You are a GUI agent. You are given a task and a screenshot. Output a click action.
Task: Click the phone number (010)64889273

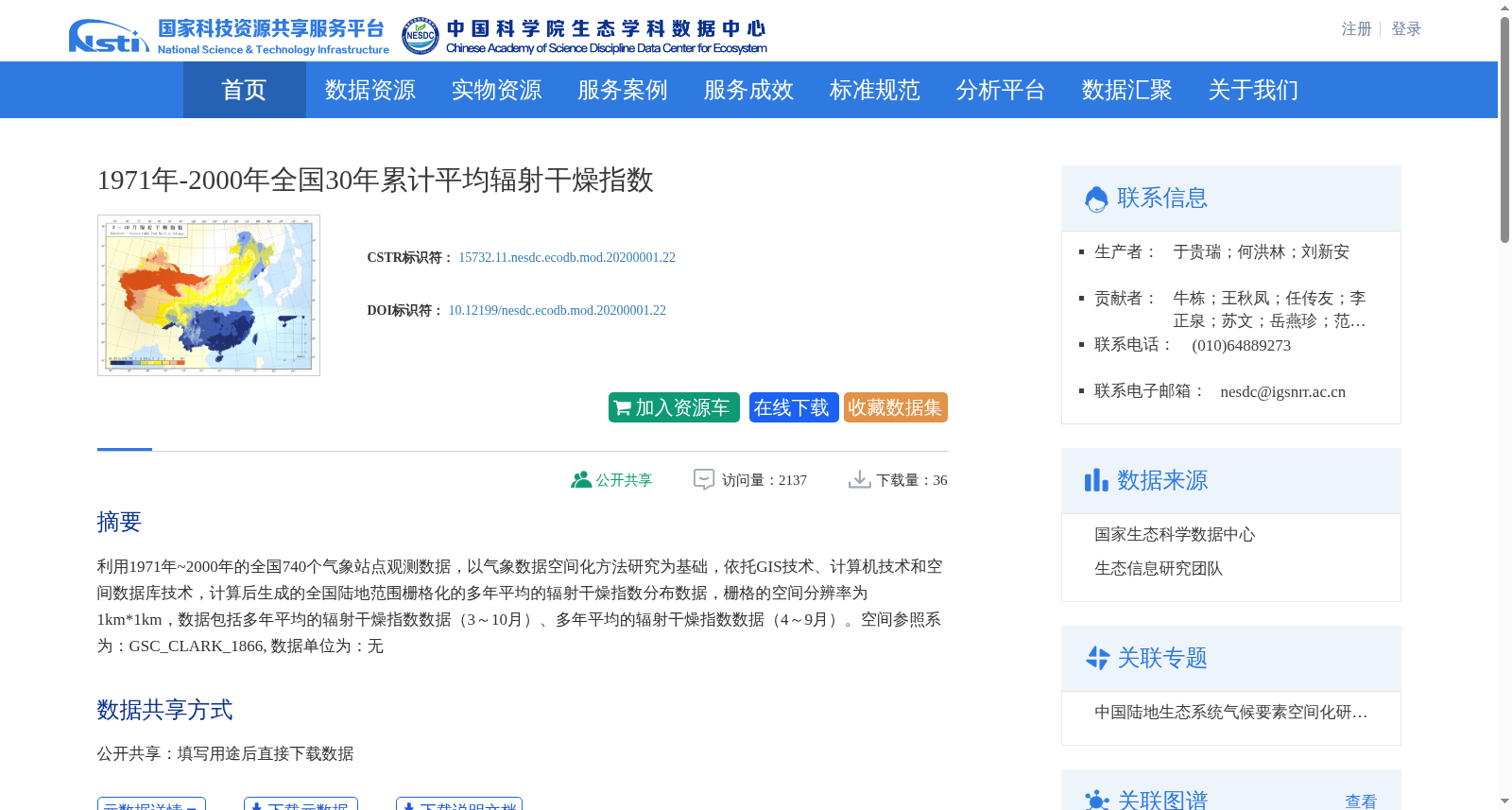(1241, 346)
